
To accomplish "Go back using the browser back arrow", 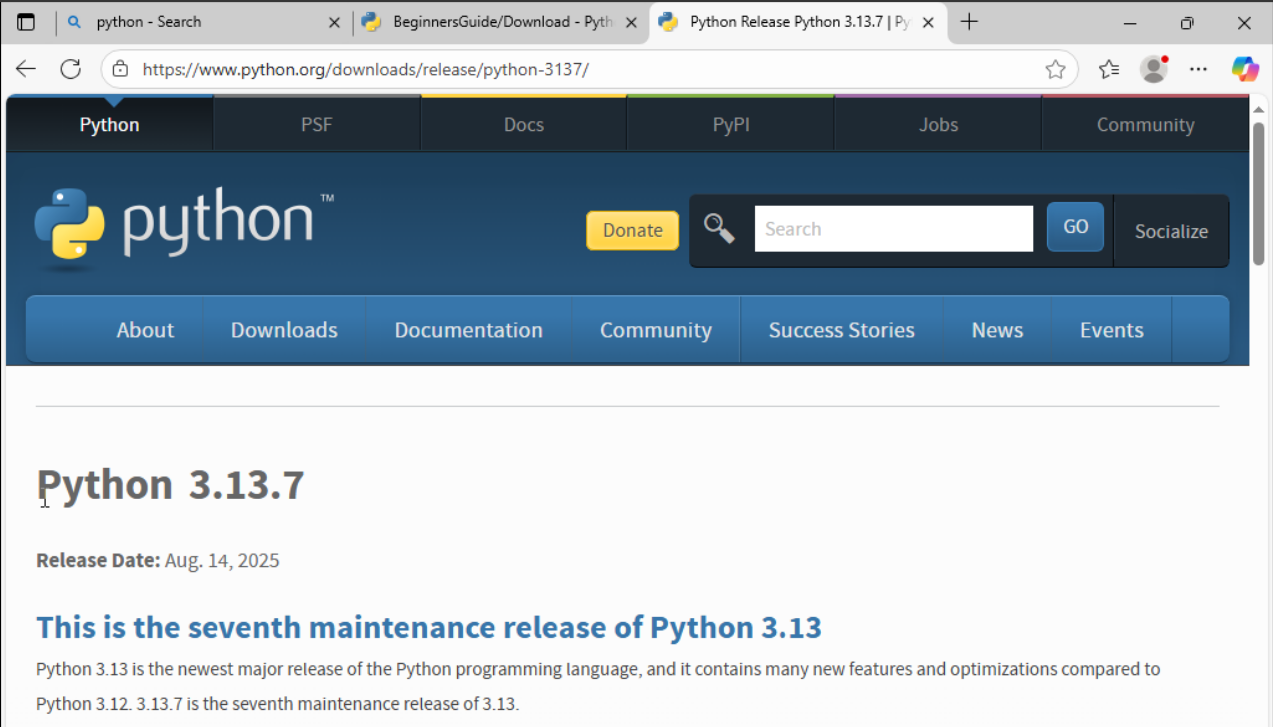I will (x=24, y=68).
